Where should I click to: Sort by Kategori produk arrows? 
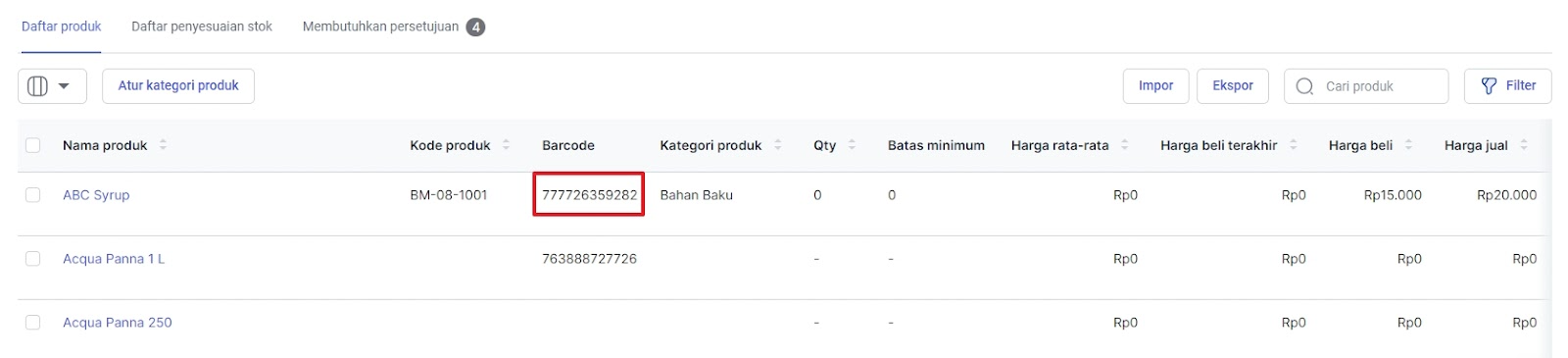(x=777, y=145)
